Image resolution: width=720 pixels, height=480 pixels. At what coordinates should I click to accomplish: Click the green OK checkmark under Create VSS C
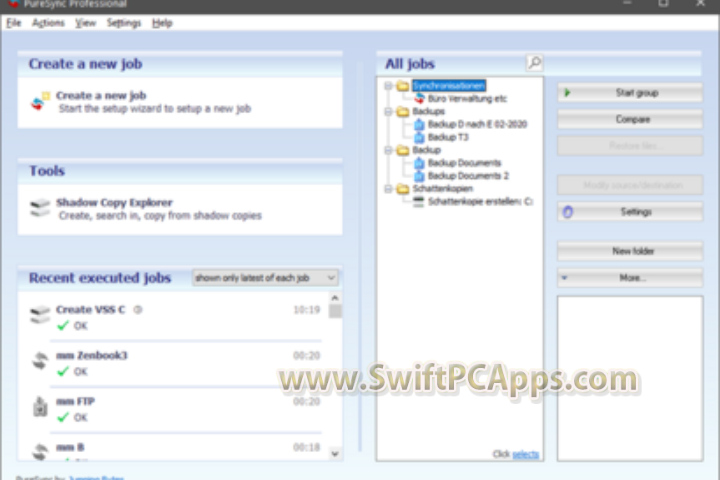pyautogui.click(x=63, y=325)
